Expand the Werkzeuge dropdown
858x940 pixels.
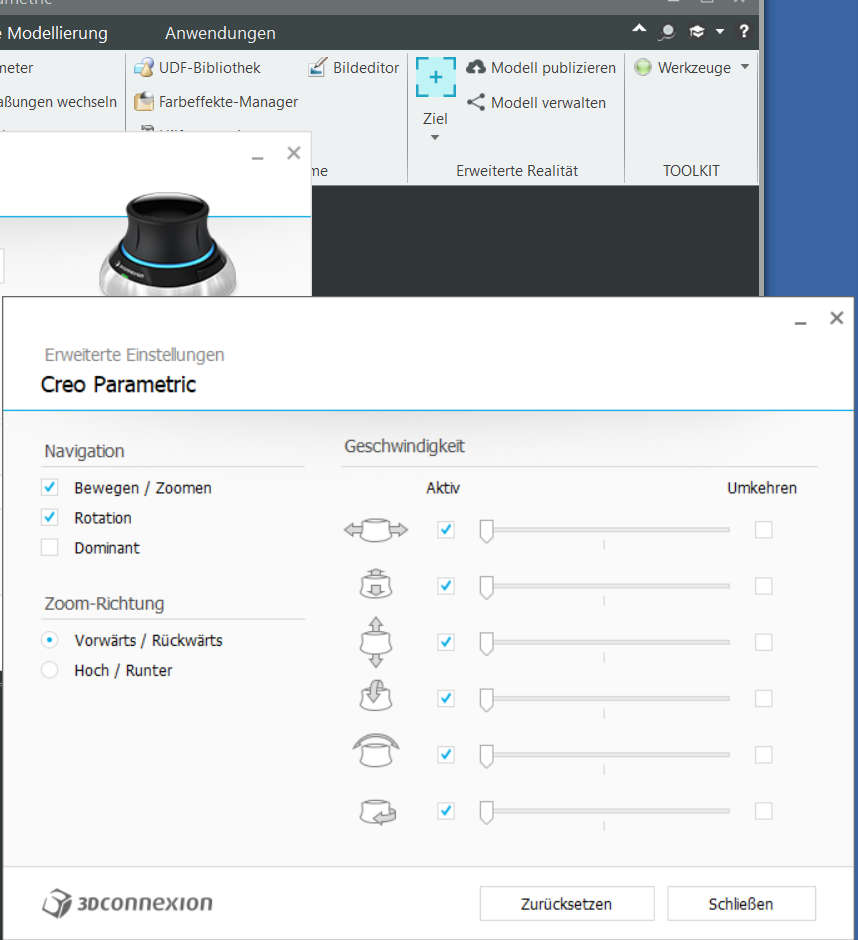[745, 67]
